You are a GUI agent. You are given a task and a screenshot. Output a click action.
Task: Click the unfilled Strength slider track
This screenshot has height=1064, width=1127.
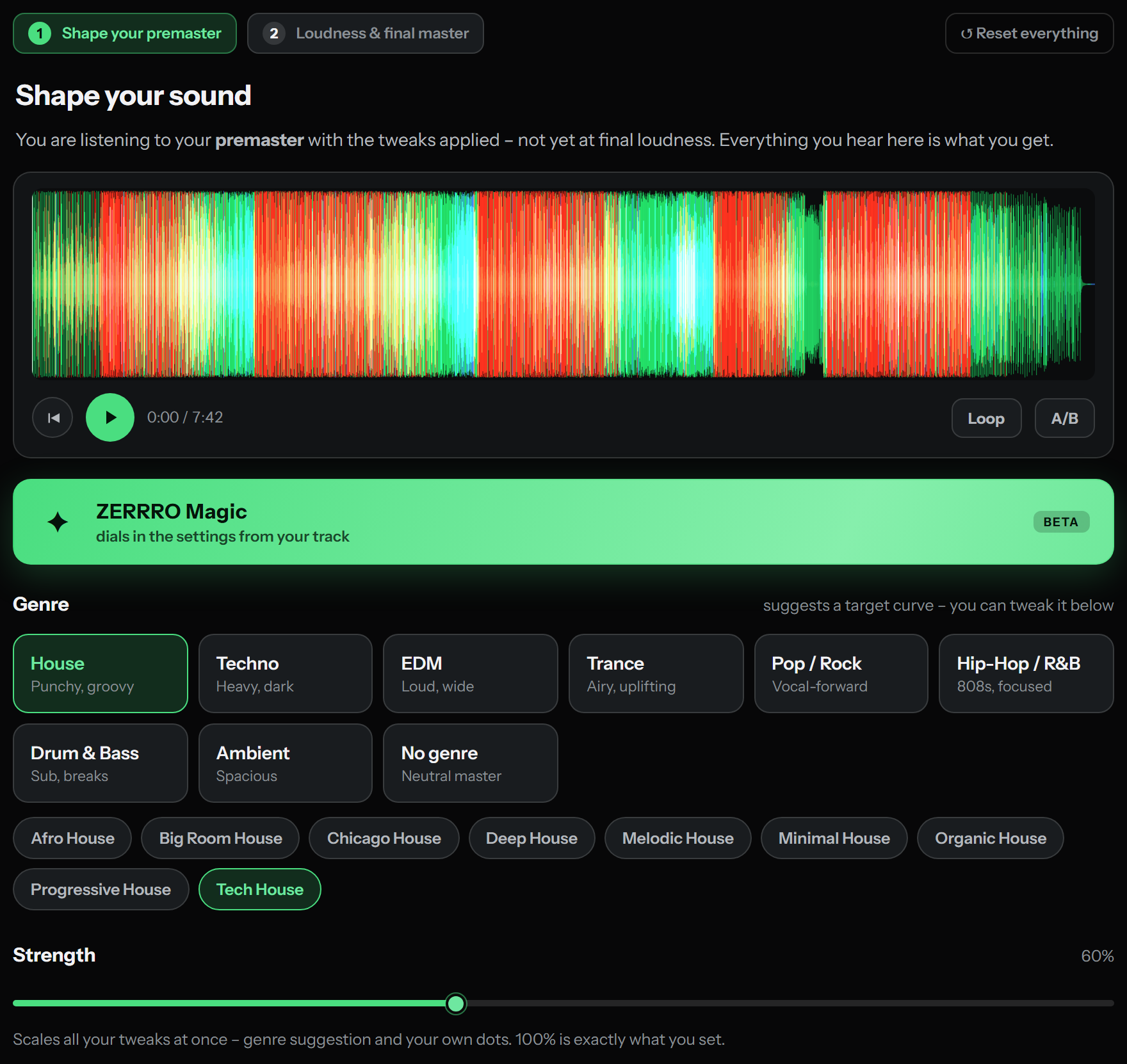[x=790, y=1003]
